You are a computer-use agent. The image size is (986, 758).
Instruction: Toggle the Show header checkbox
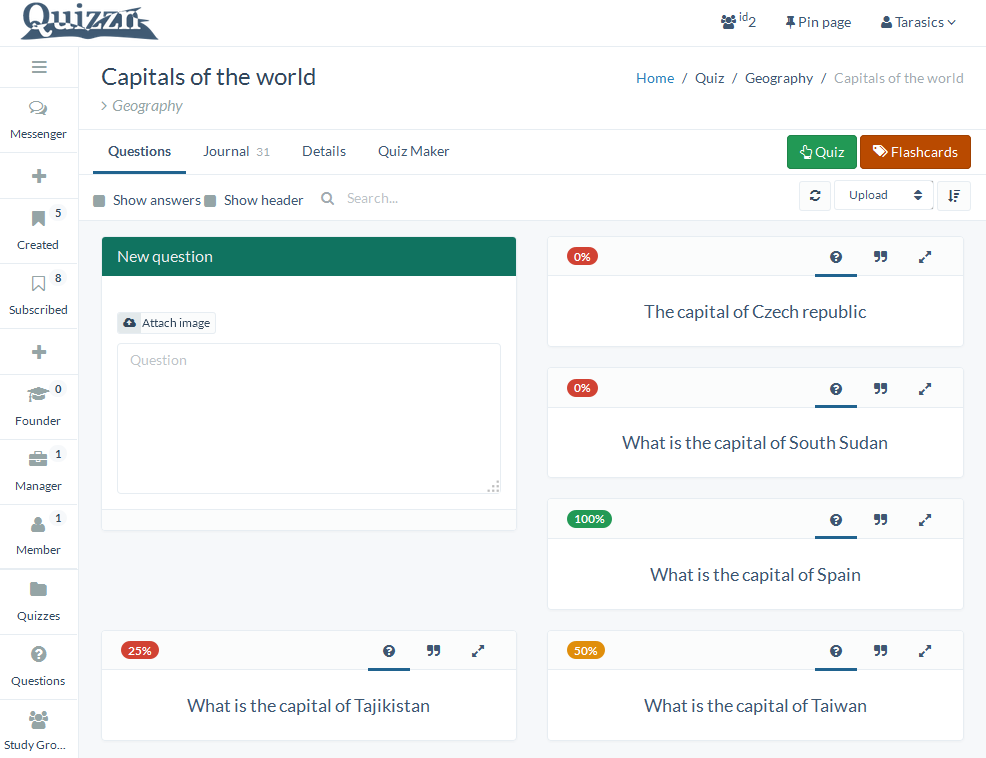point(210,201)
